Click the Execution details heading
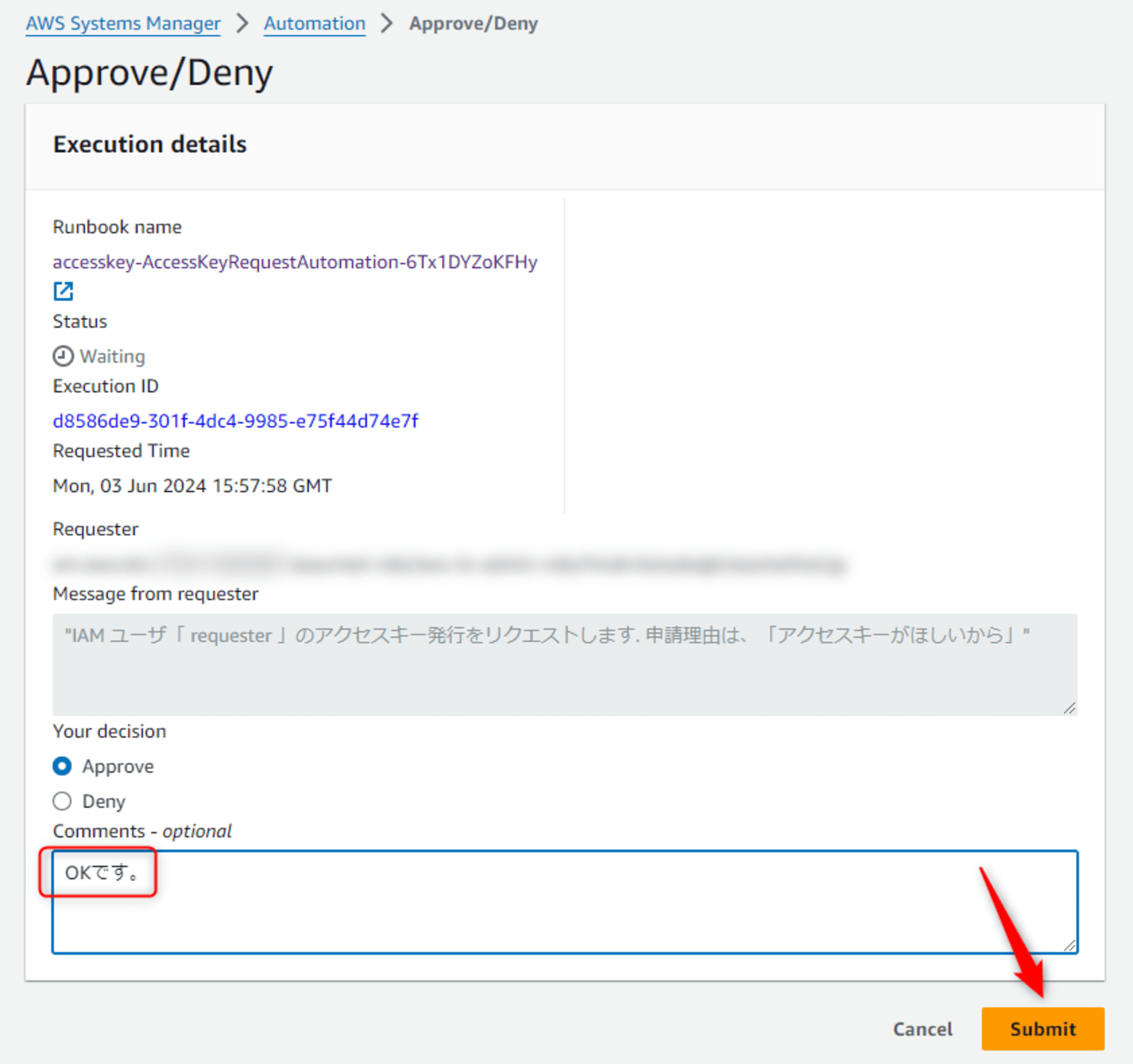 click(x=150, y=144)
